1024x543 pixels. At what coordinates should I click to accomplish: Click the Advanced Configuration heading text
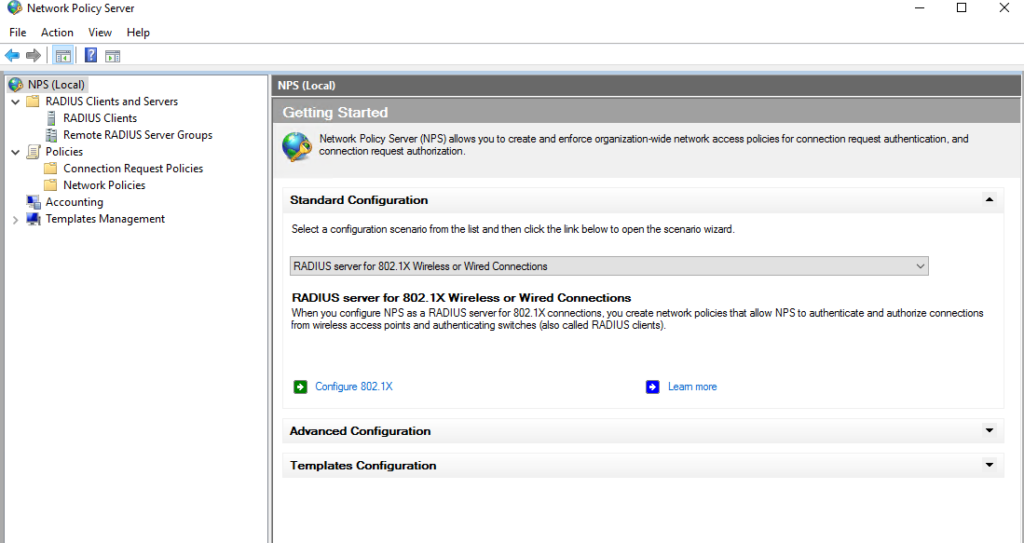coord(360,431)
